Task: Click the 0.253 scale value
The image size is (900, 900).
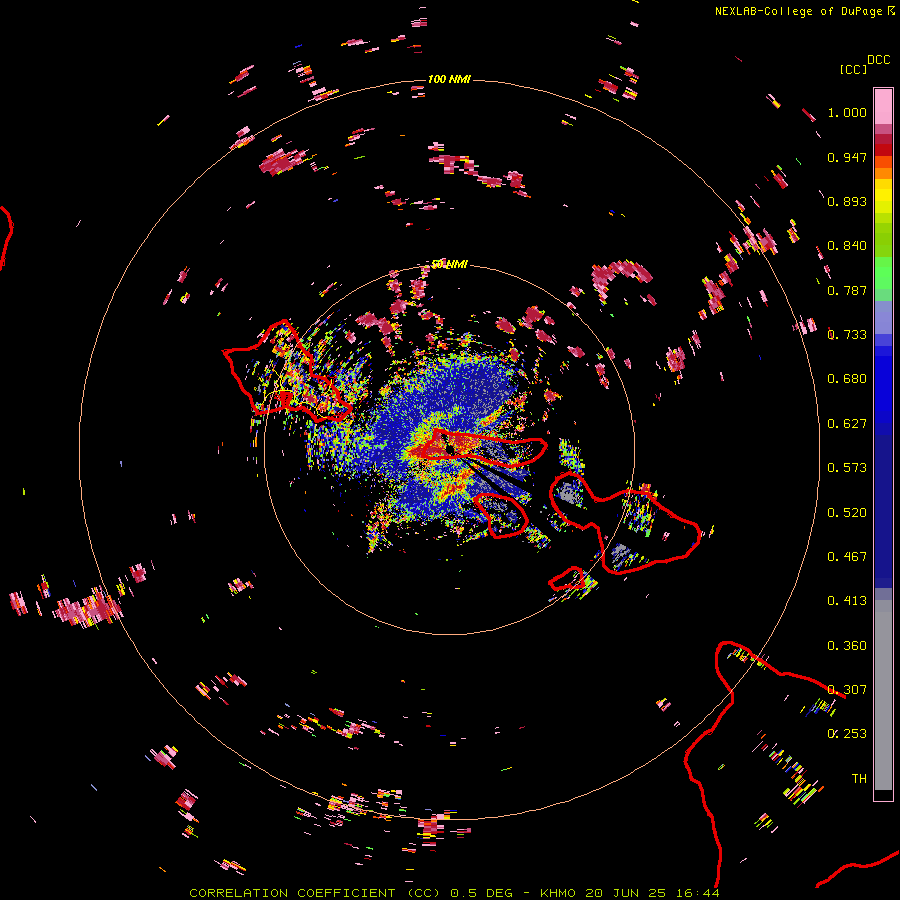Action: (x=847, y=734)
